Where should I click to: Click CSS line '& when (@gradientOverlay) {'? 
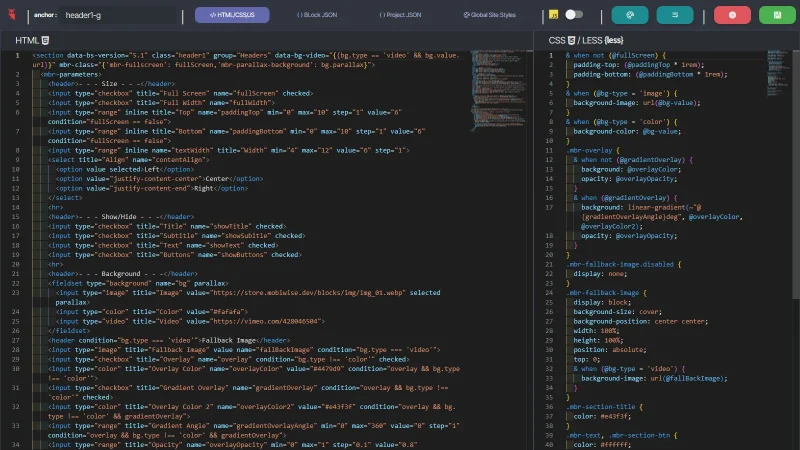625,198
